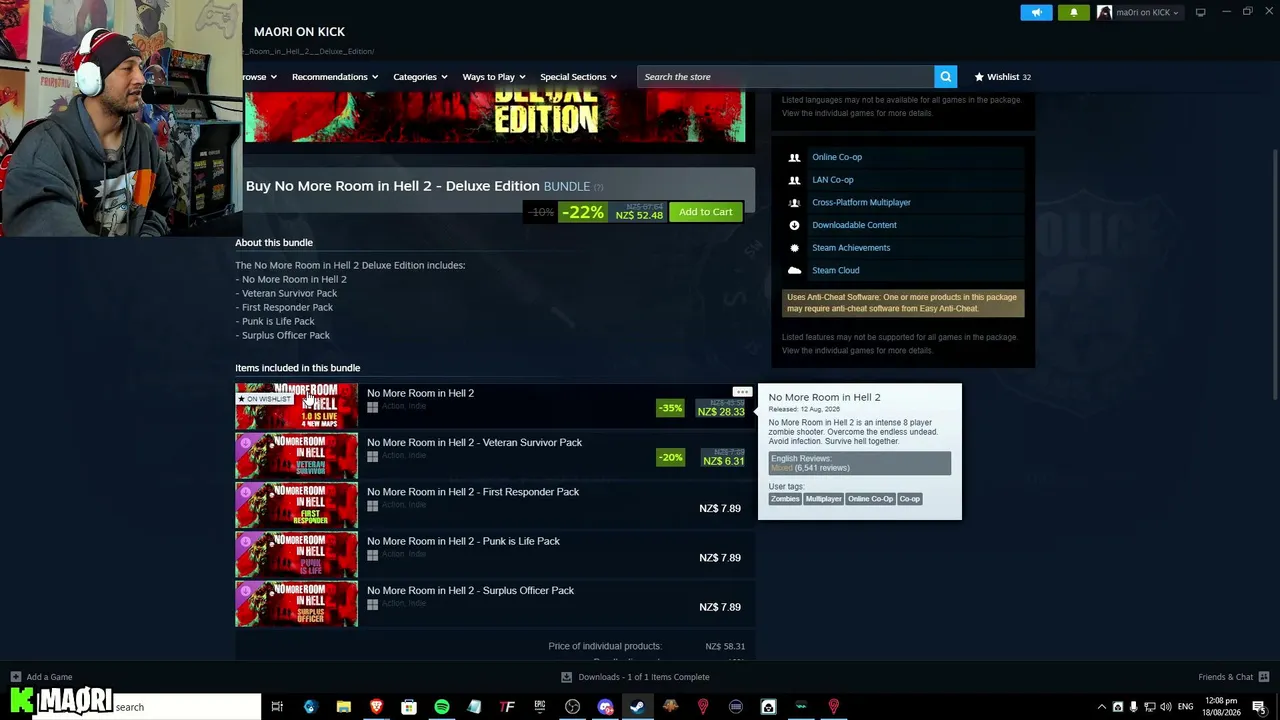1280x720 pixels.
Task: Open OBS Studio from the taskbar
Action: pyautogui.click(x=572, y=707)
